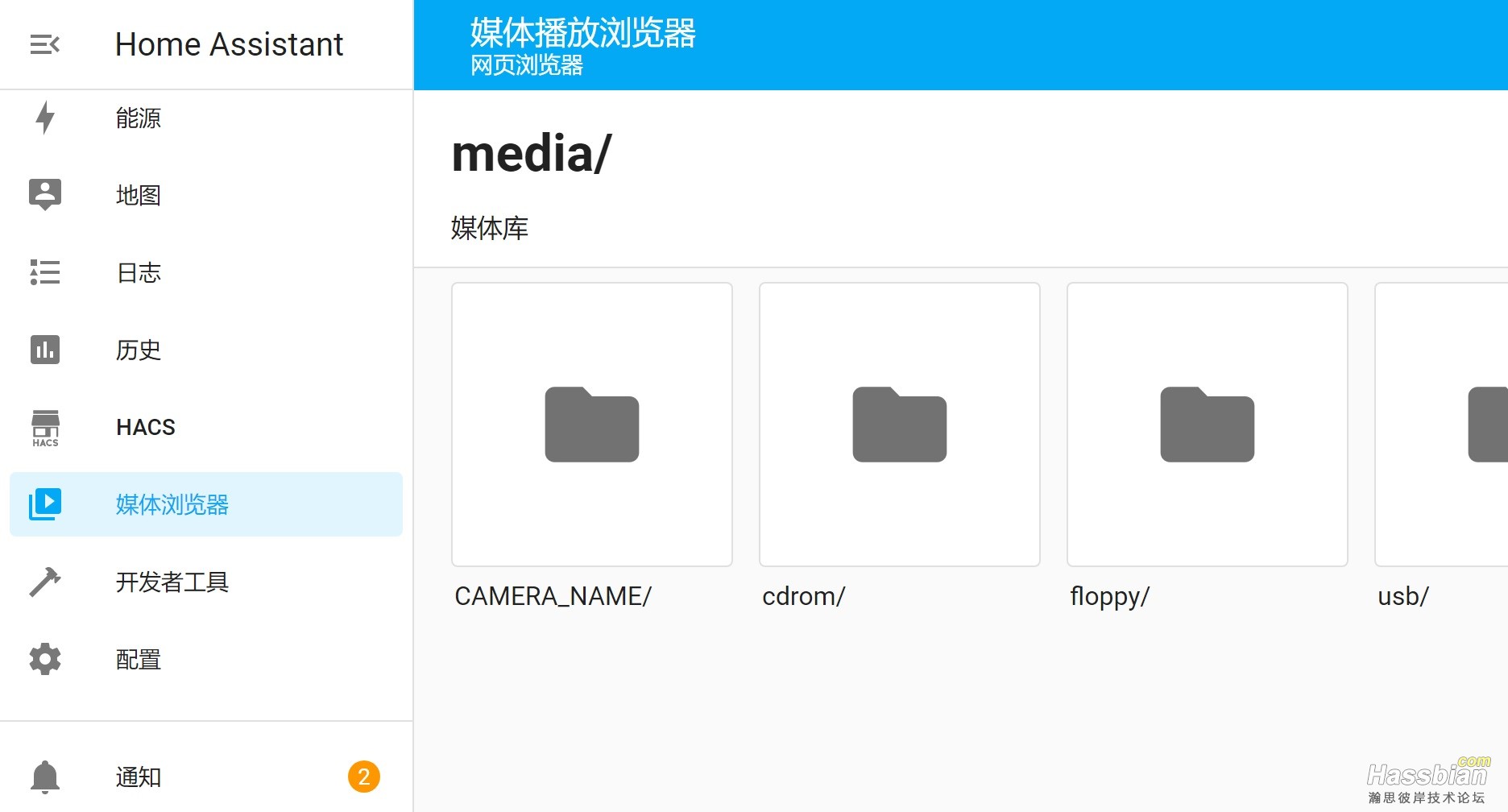Click the floppy/ folder label

[1109, 597]
